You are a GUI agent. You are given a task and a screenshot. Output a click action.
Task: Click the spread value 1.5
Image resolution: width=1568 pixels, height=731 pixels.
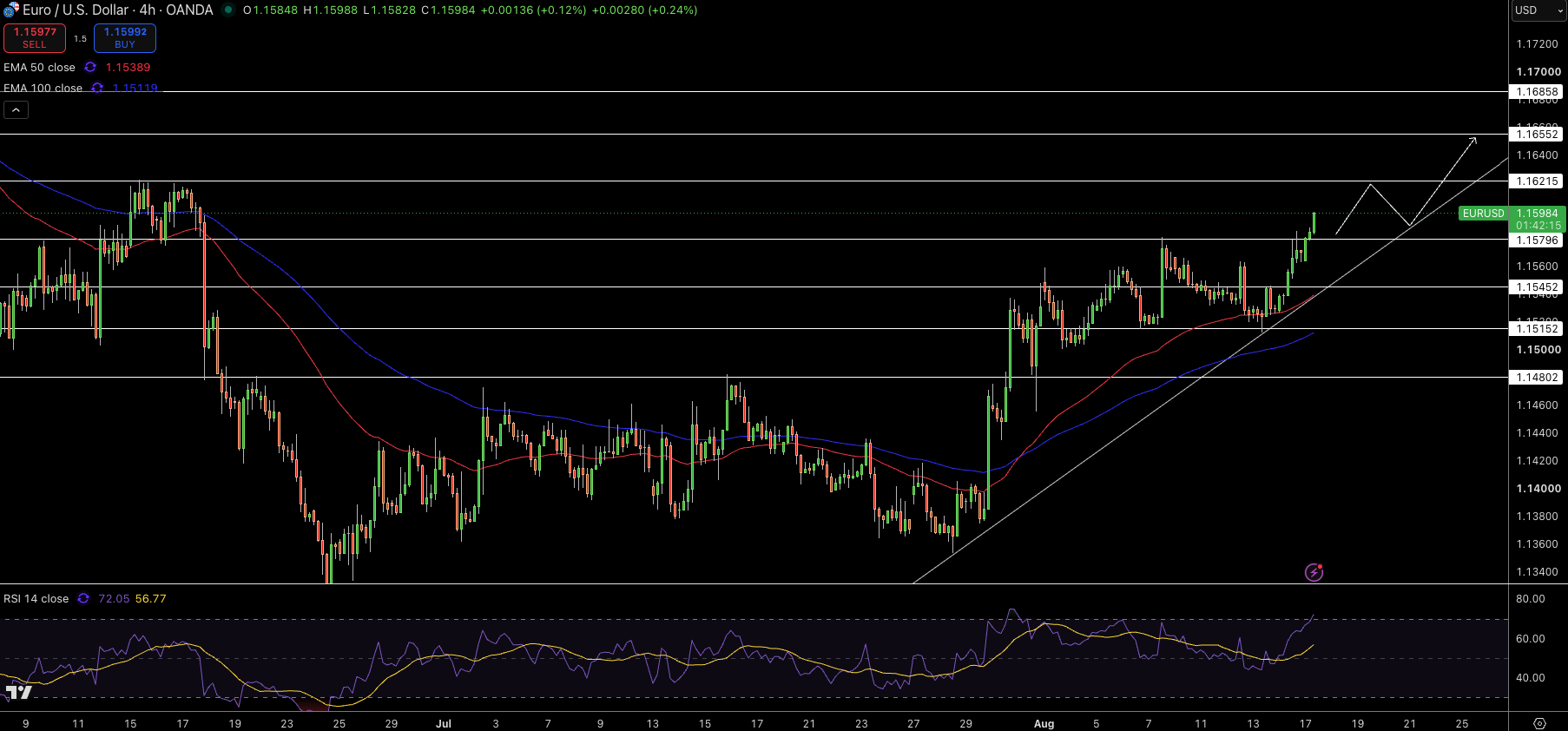(80, 39)
